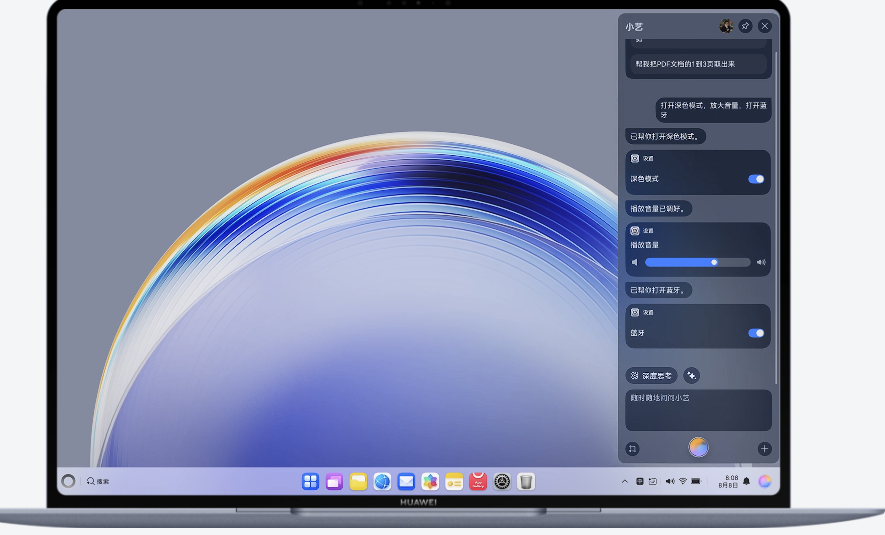The height and width of the screenshot is (535, 885).
Task: Open the notification bell in tray
Action: [x=746, y=481]
